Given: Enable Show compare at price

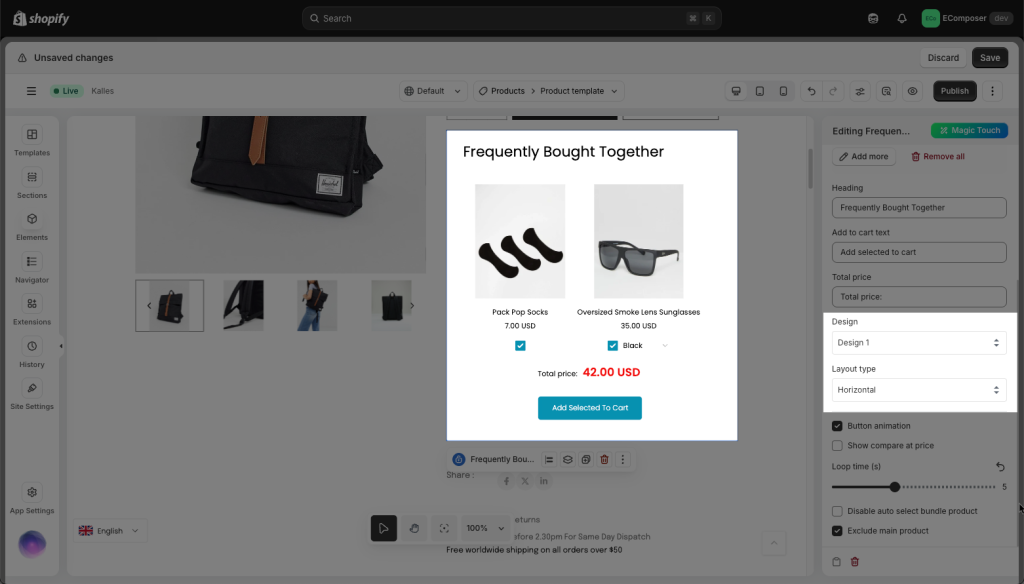Looking at the screenshot, I should [838, 445].
